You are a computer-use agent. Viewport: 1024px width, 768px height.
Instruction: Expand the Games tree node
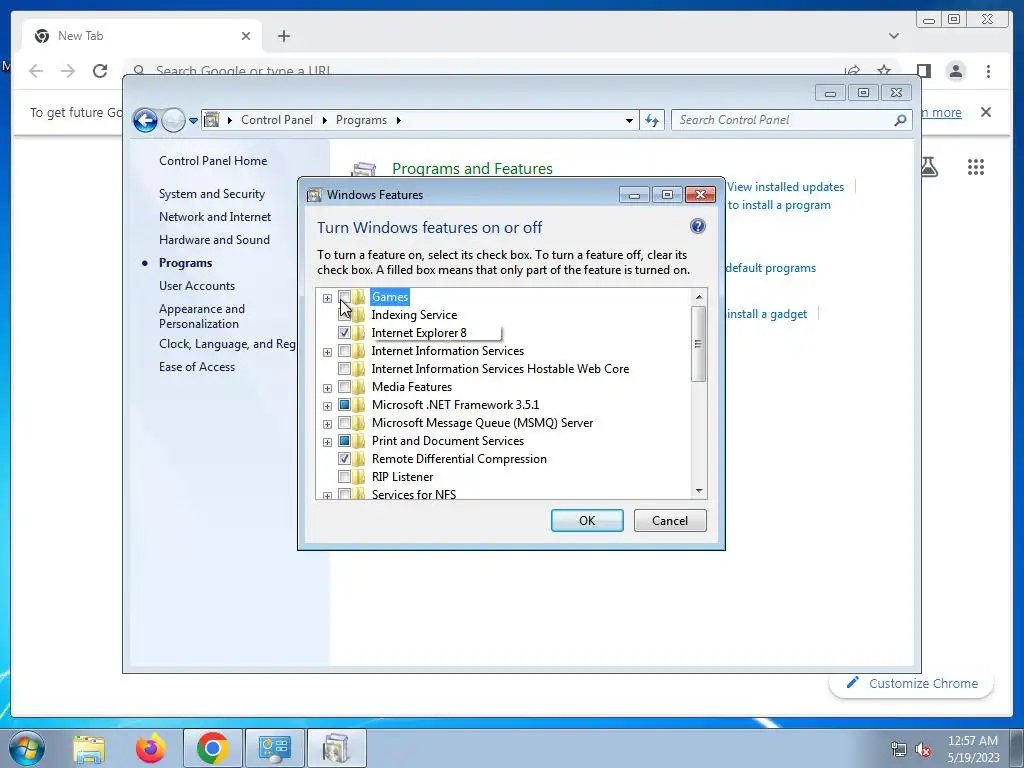pos(327,298)
